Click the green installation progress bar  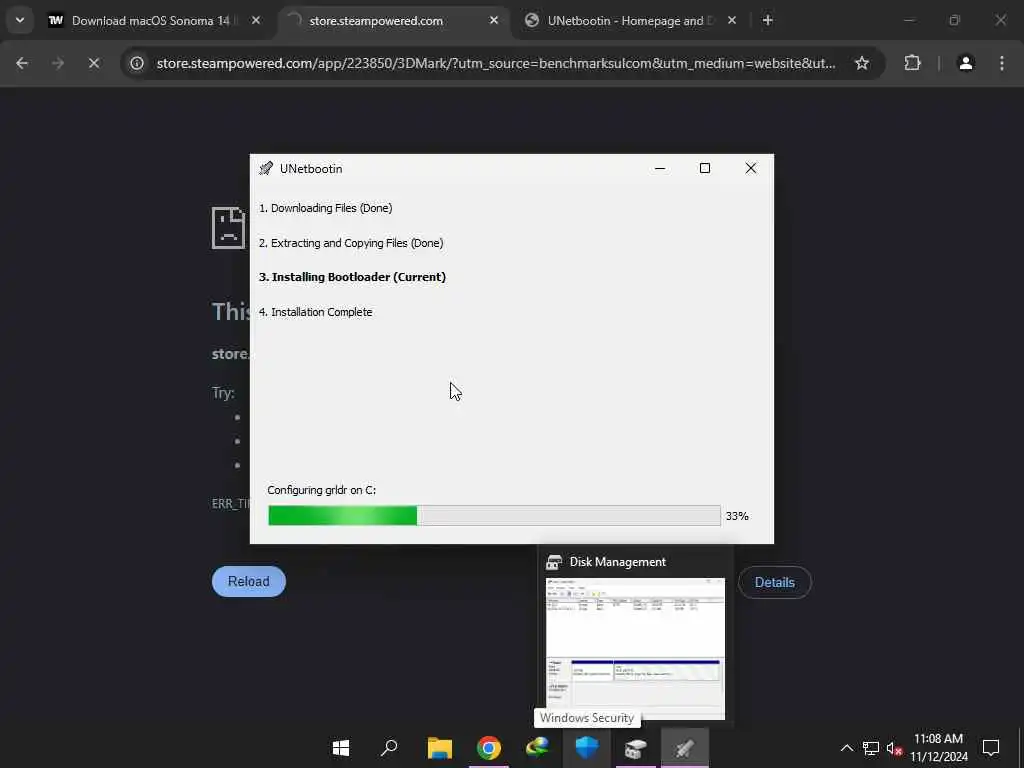pyautogui.click(x=494, y=515)
